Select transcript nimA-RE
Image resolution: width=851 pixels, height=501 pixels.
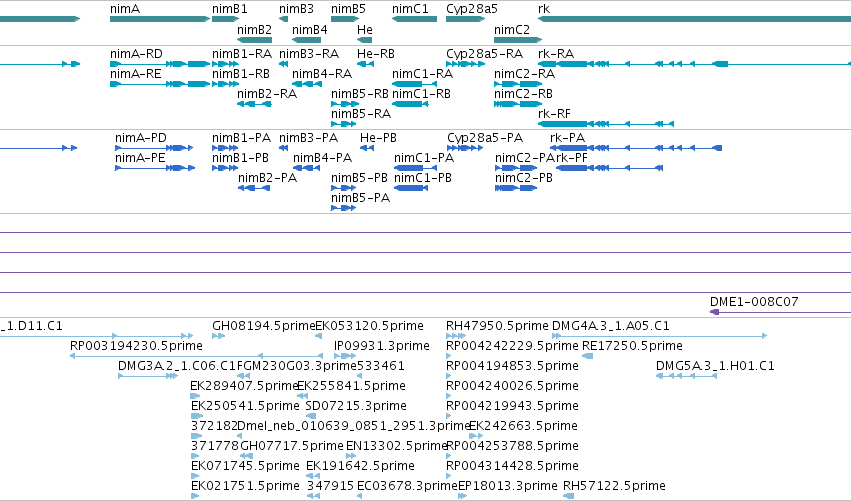point(136,74)
